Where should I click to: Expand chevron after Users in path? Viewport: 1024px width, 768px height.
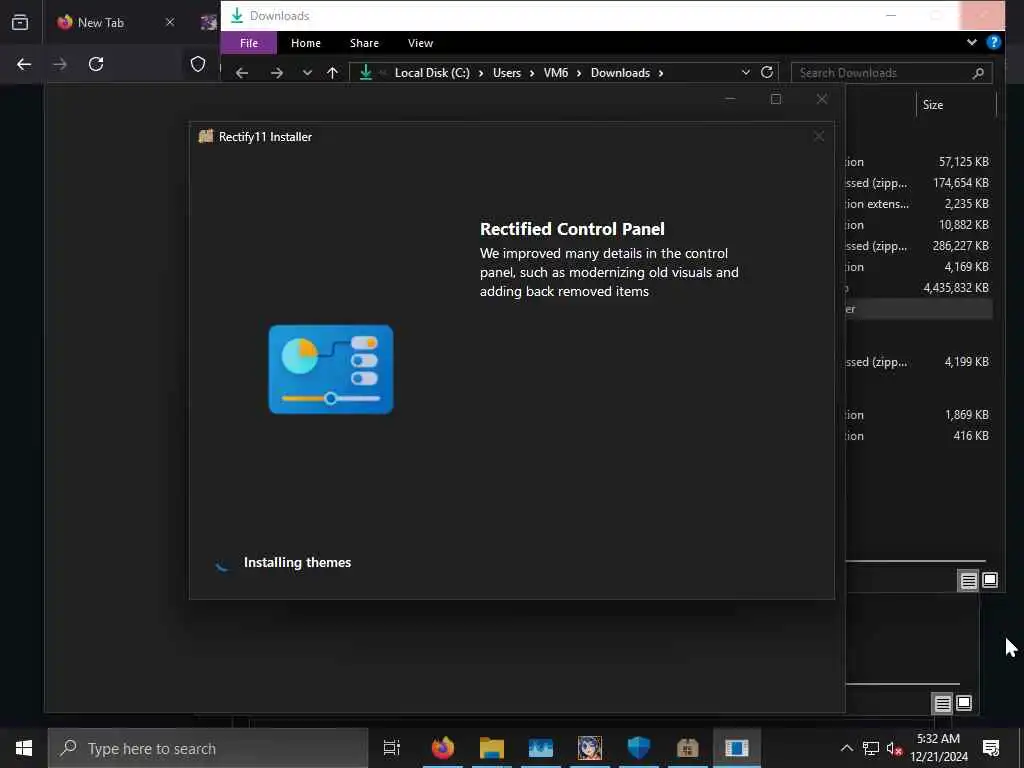pyautogui.click(x=532, y=72)
